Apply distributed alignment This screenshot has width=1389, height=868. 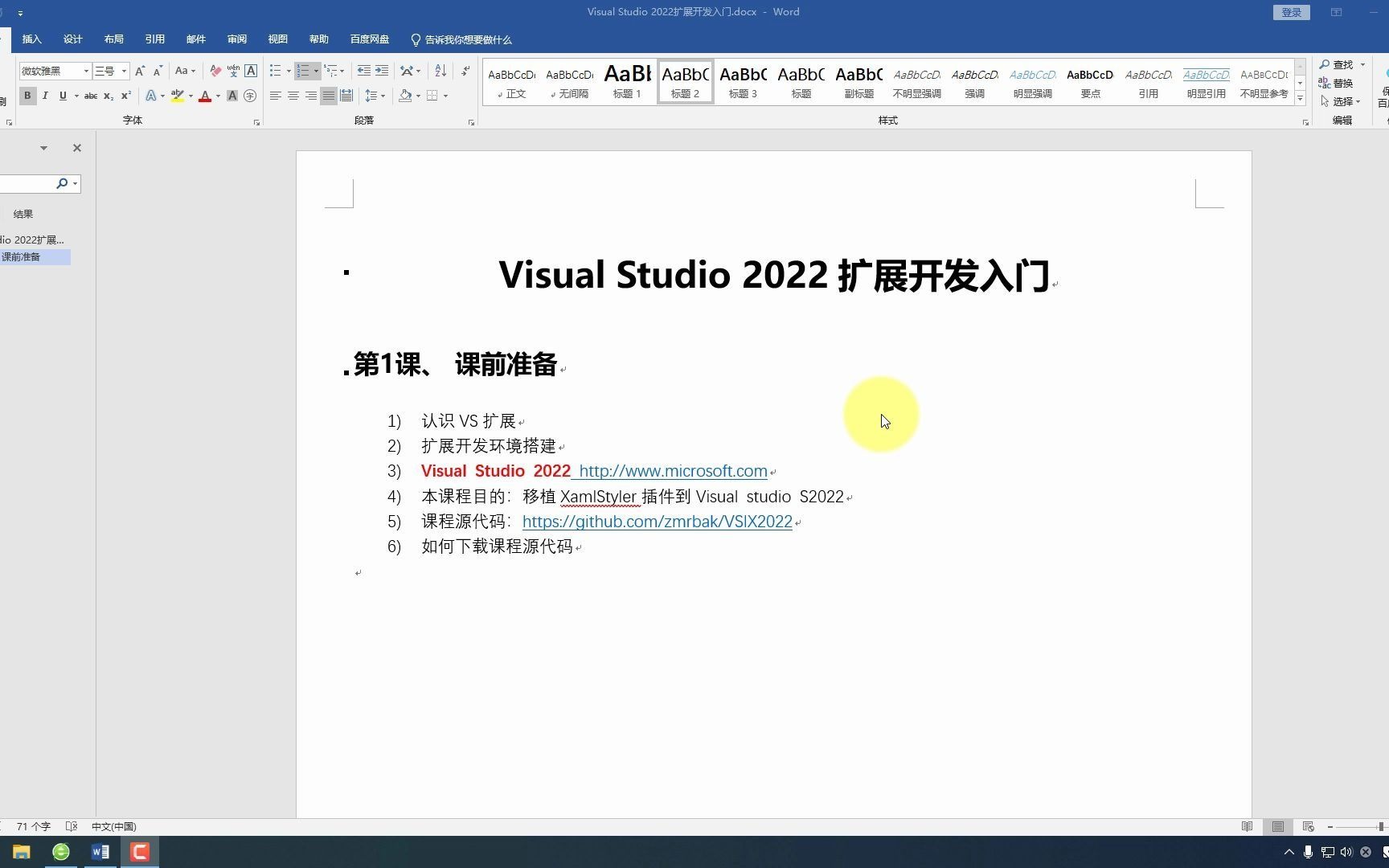(346, 96)
